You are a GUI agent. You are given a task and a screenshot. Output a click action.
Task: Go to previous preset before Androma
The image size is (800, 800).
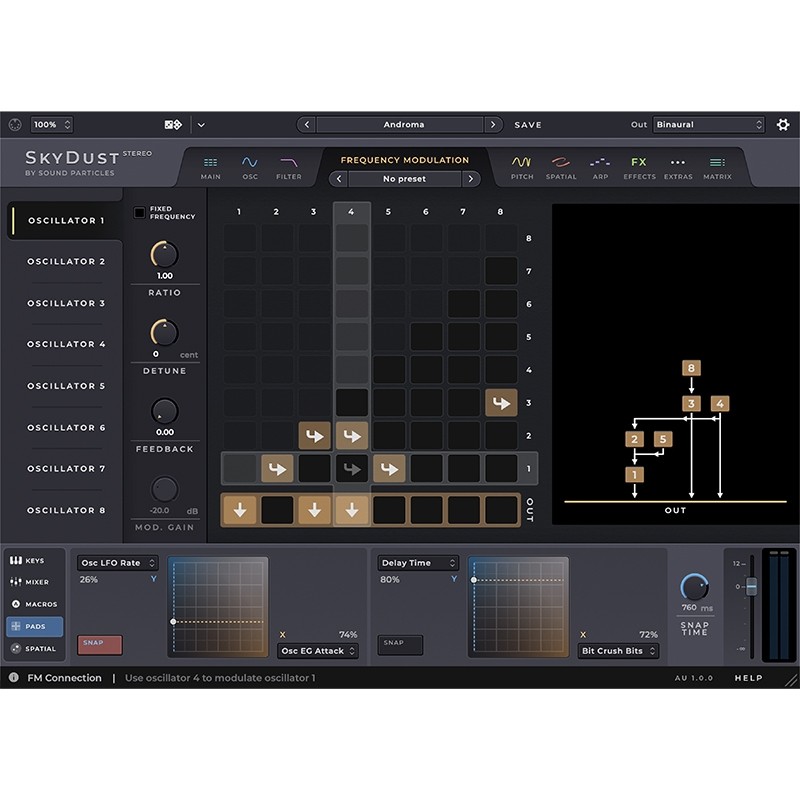point(306,124)
